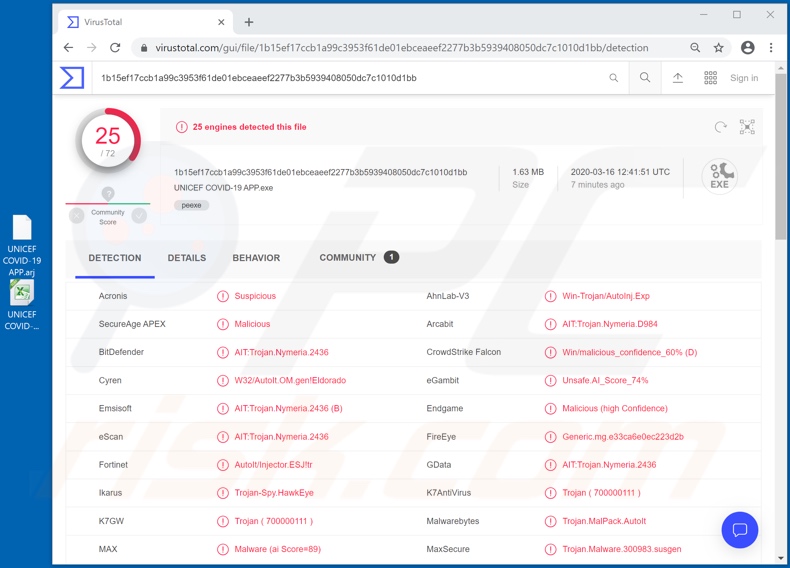The width and height of the screenshot is (790, 568).
Task: Reload the page in Chrome
Action: tap(115, 48)
